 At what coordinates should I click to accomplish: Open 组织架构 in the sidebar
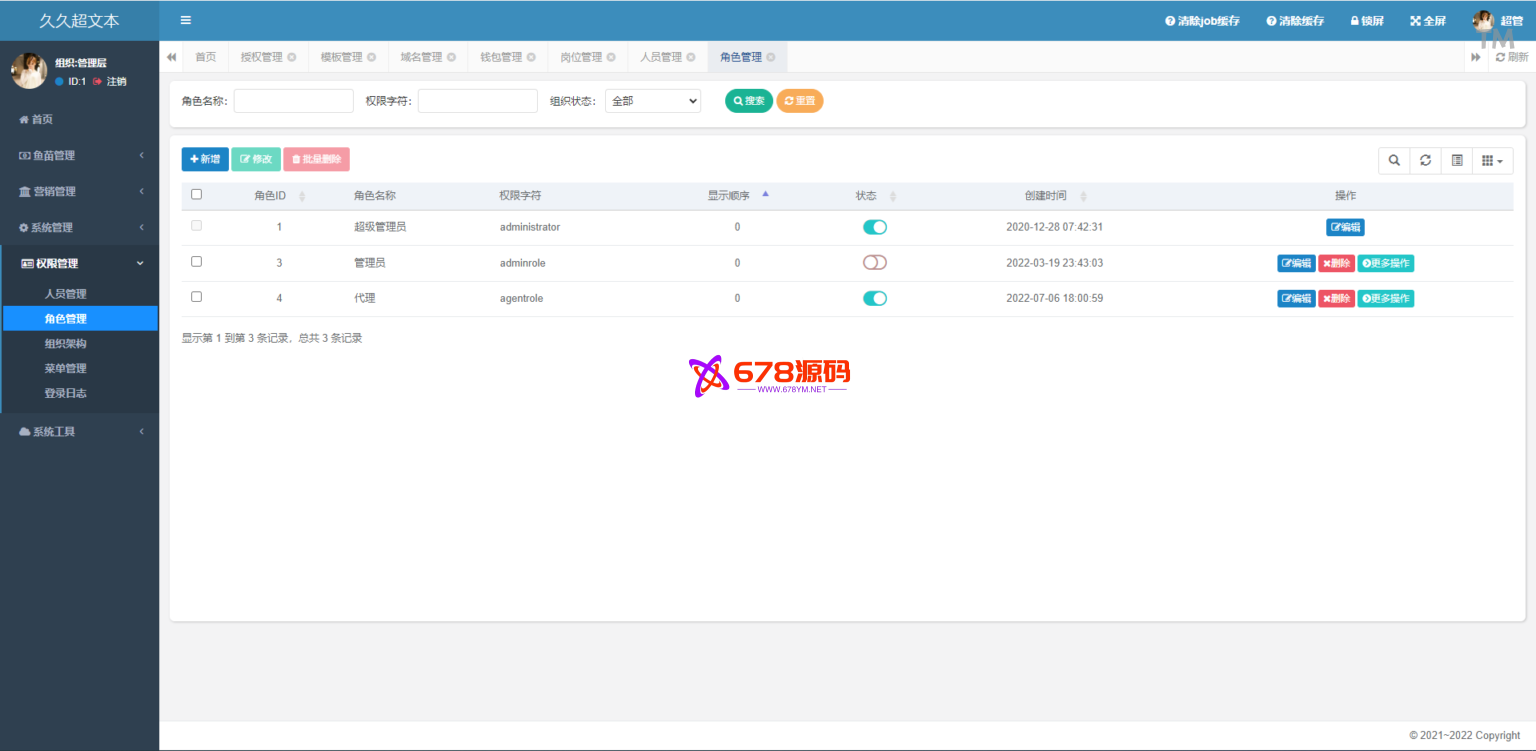click(x=65, y=343)
